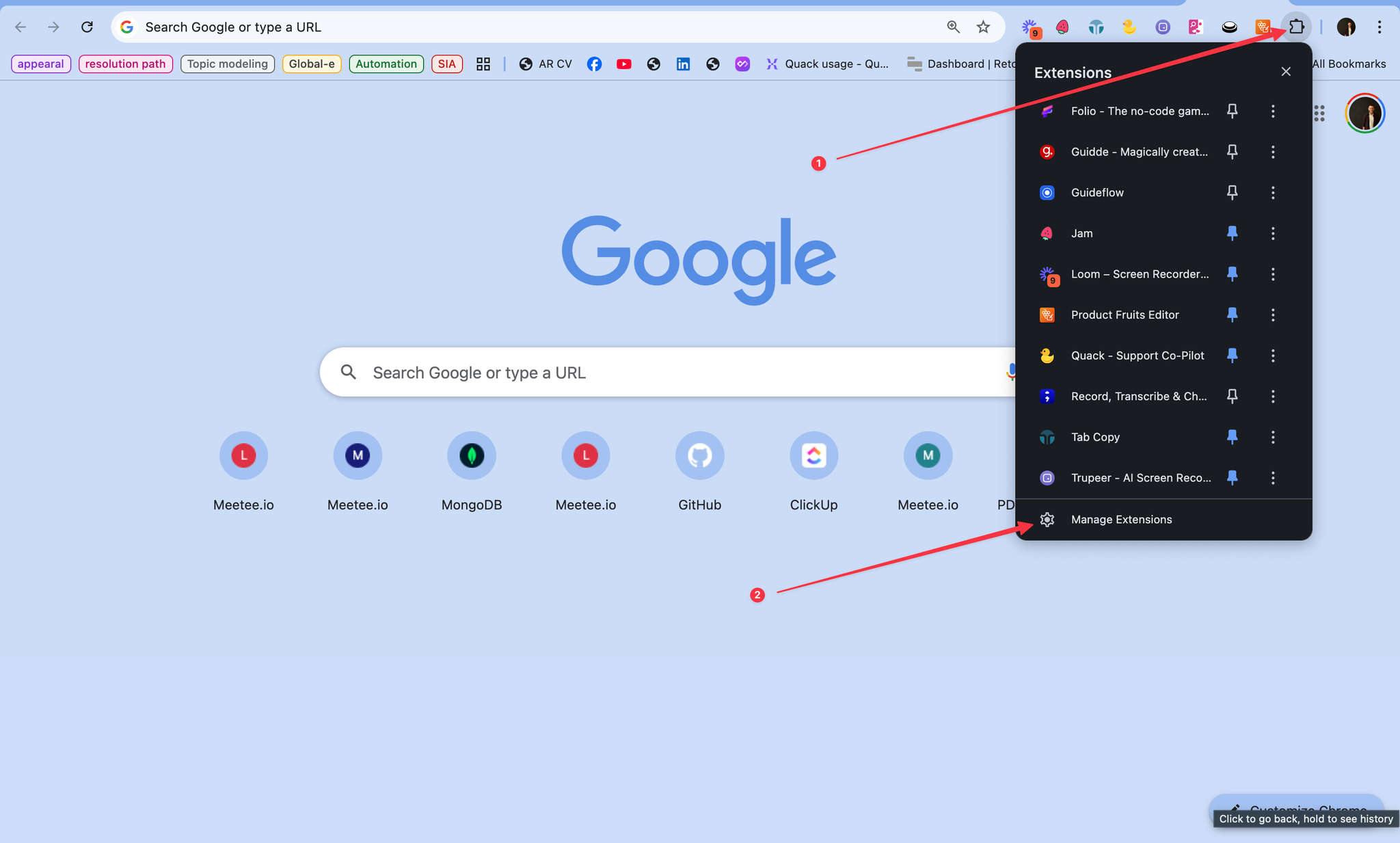Open the YouTube bookmark icon

click(623, 64)
